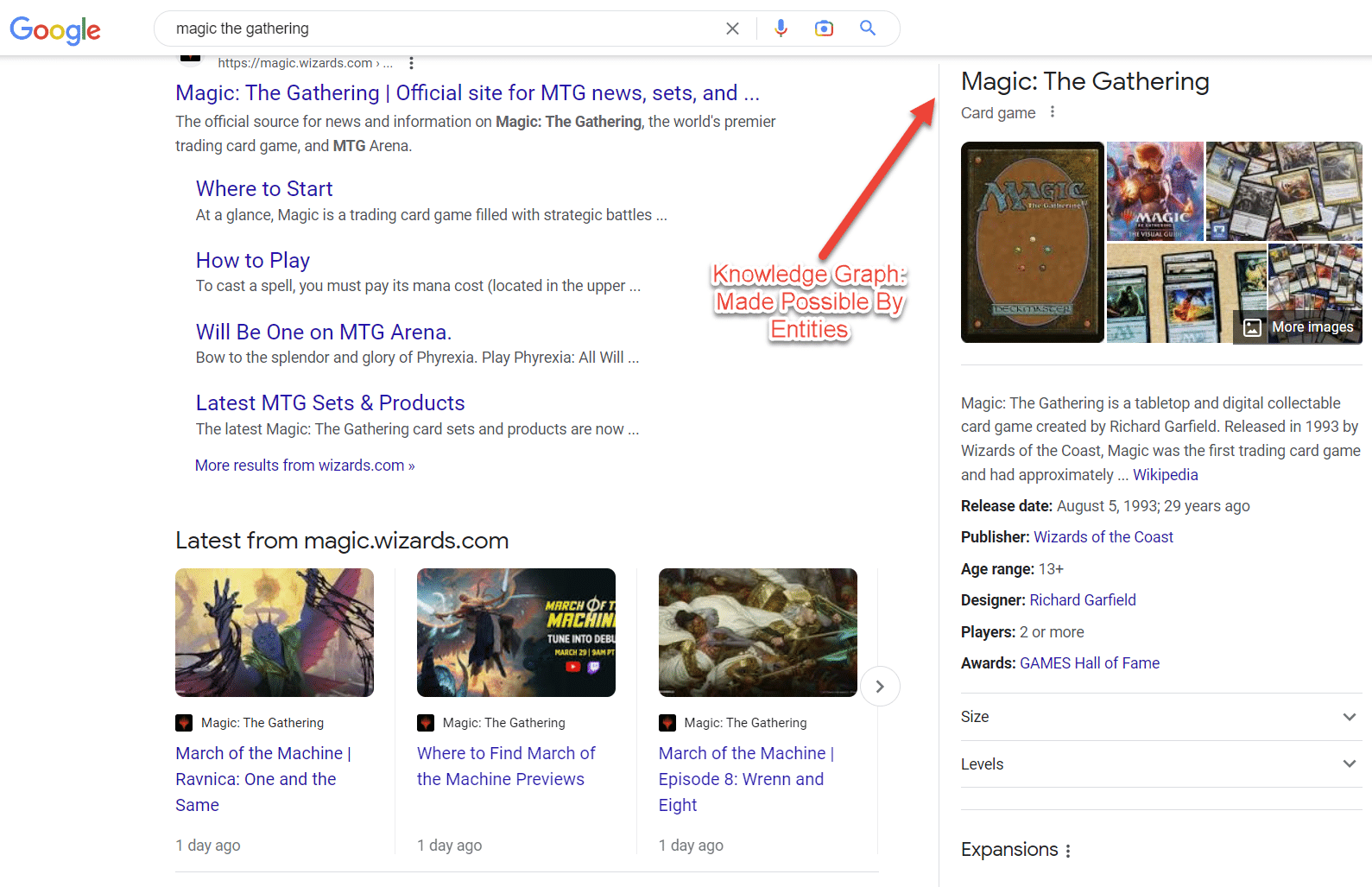Screen dimensions: 1372x887
Task: Click More results from wizards.com
Action: click(x=305, y=466)
